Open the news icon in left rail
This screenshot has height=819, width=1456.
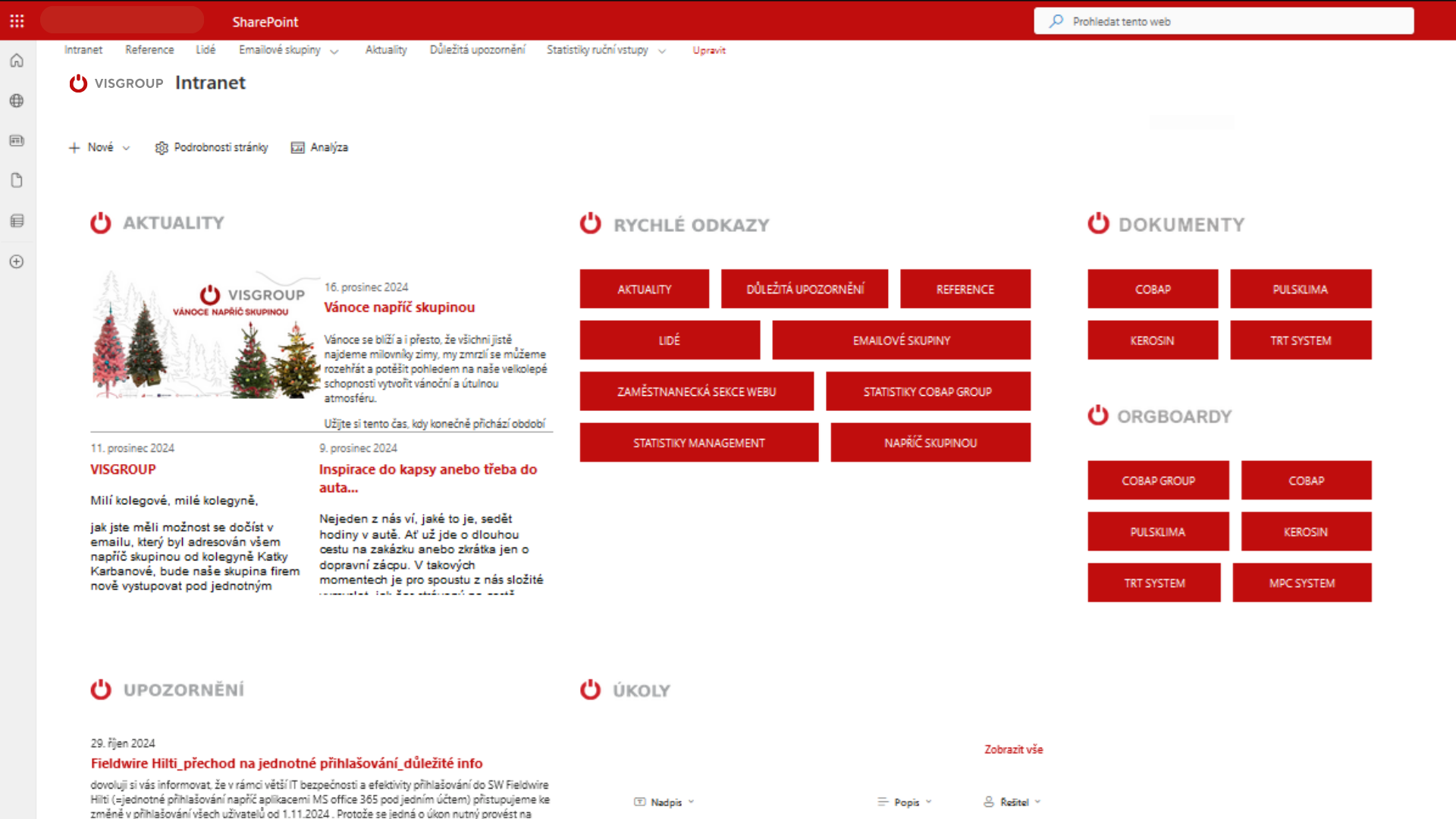click(17, 141)
